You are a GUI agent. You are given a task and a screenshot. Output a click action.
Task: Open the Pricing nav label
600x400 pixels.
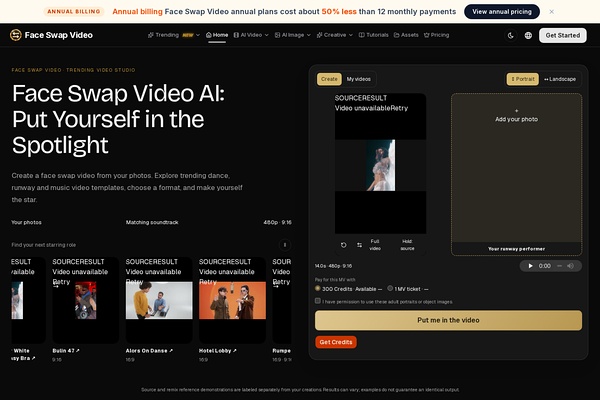440,35
